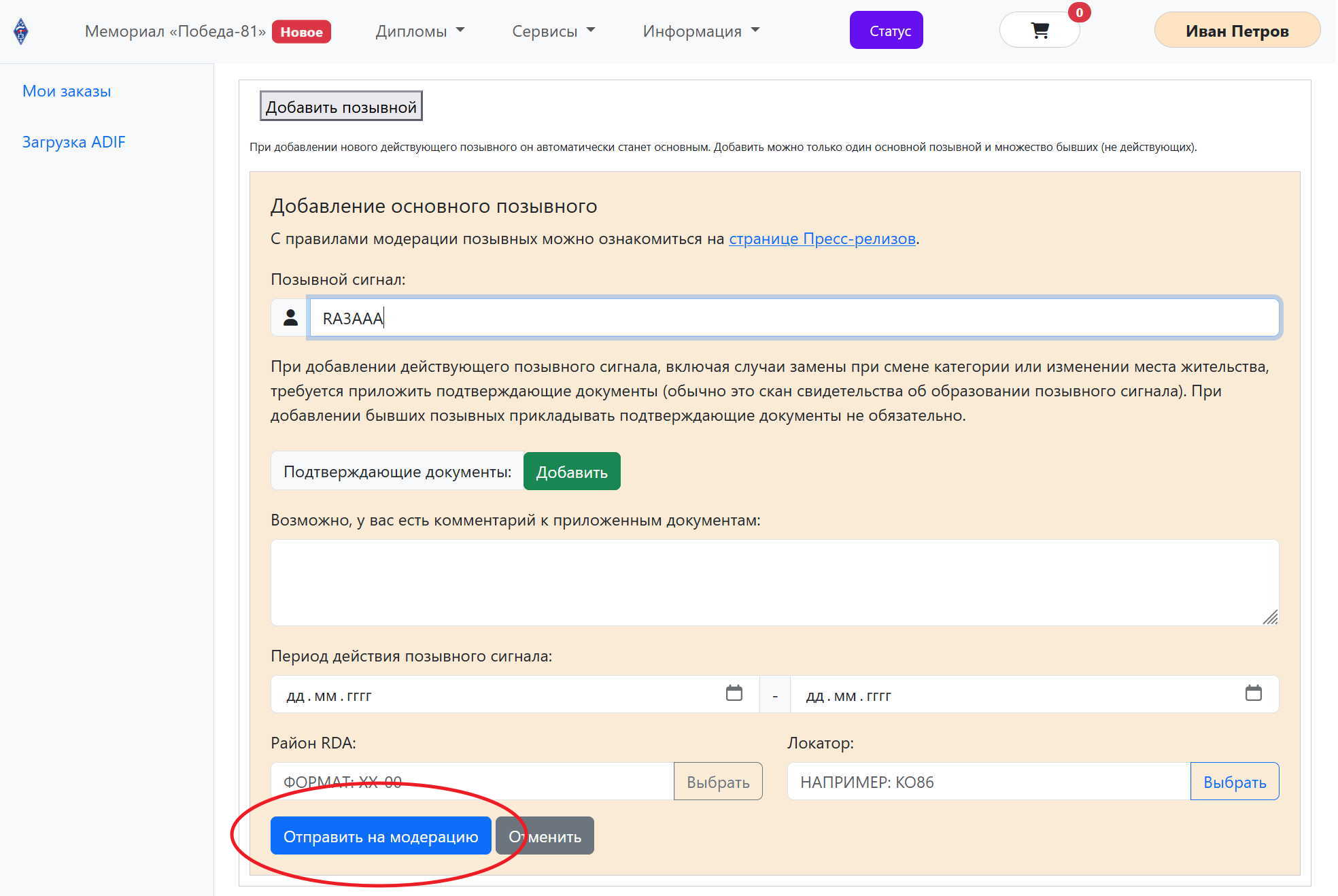Viewport: 1338px width, 896px height.
Task: Click the Иван Петров profile button
Action: pyautogui.click(x=1236, y=31)
